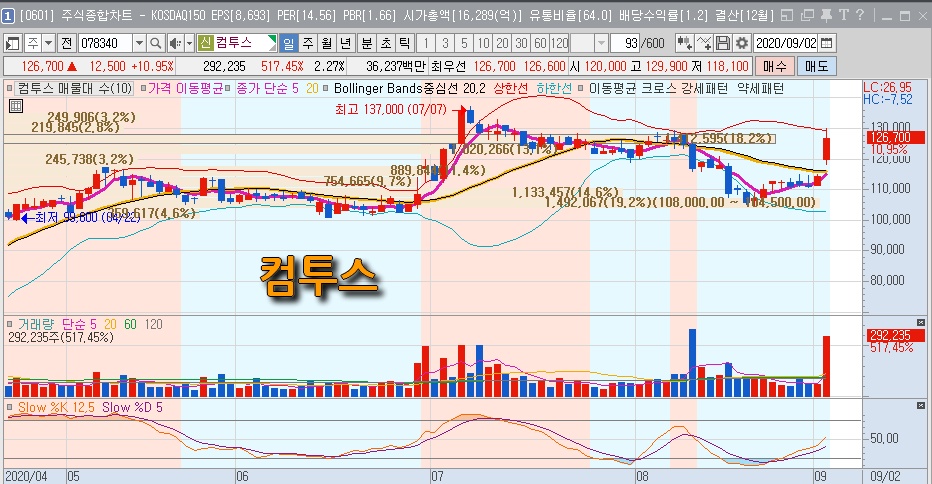Viewport: 932px width, 484px height.
Task: Click the Bollinger Bands indicator label
Action: 378,89
